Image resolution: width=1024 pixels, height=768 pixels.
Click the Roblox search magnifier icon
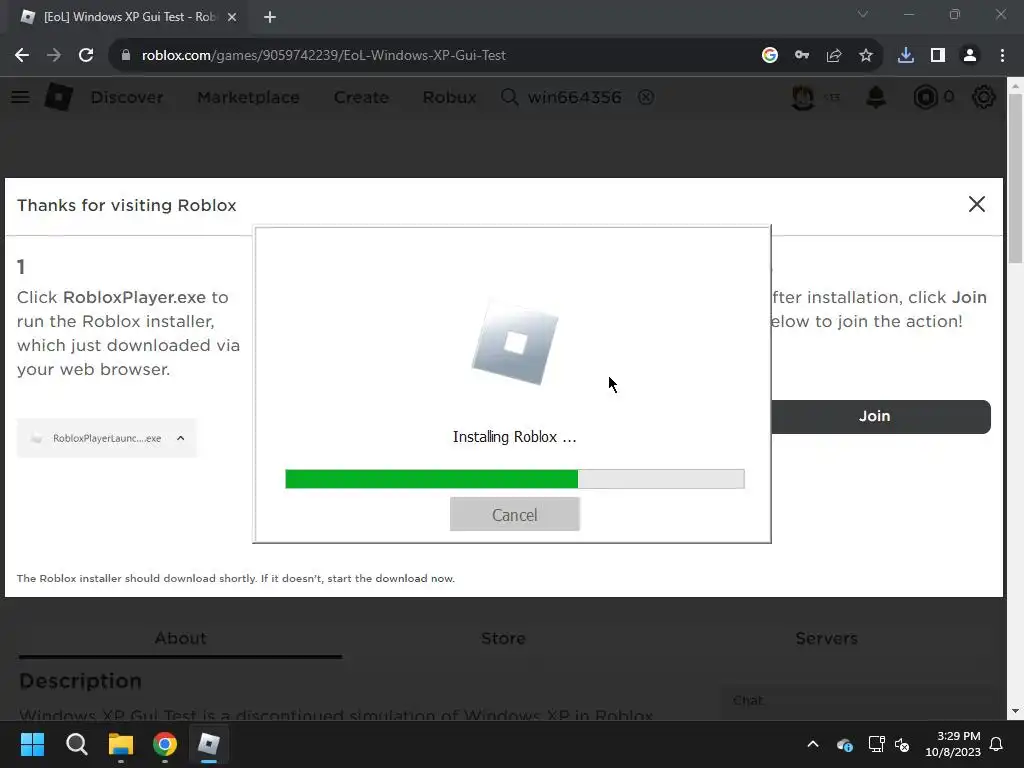click(x=509, y=97)
